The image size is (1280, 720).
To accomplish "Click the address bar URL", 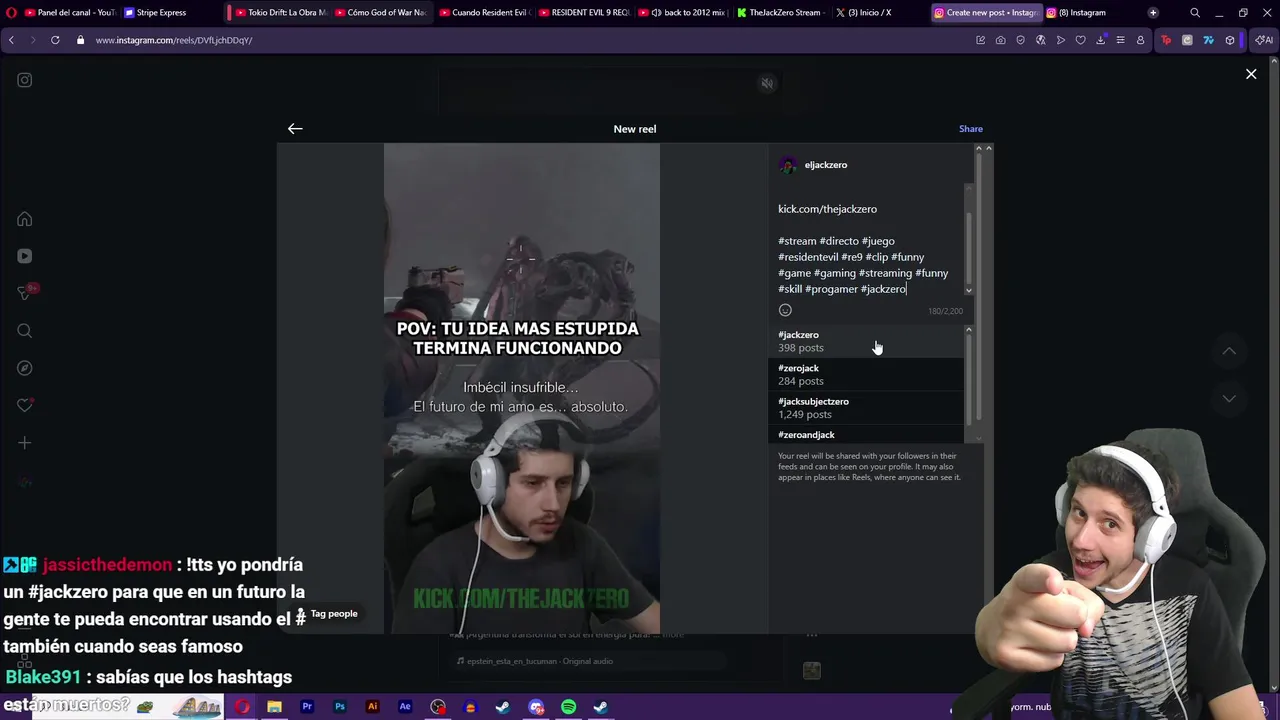I will [174, 40].
